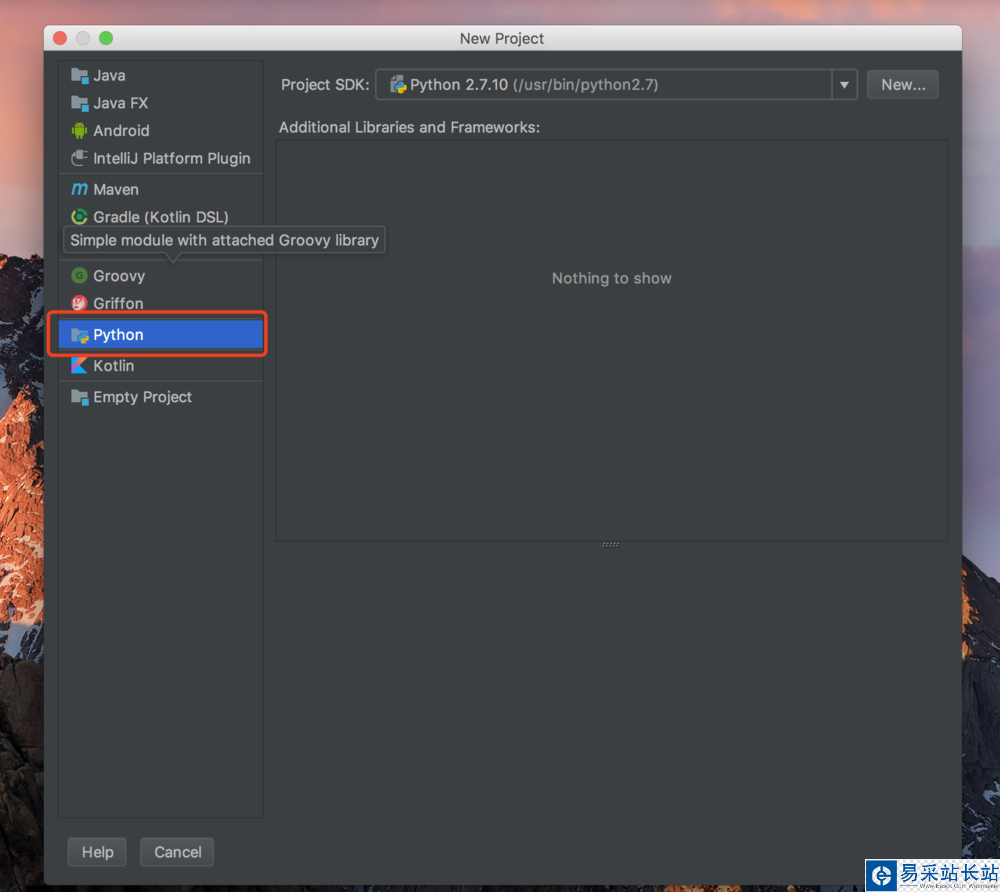Click the Gradle (Kotlin DSL) circular icon
1000x892 pixels.
click(79, 217)
